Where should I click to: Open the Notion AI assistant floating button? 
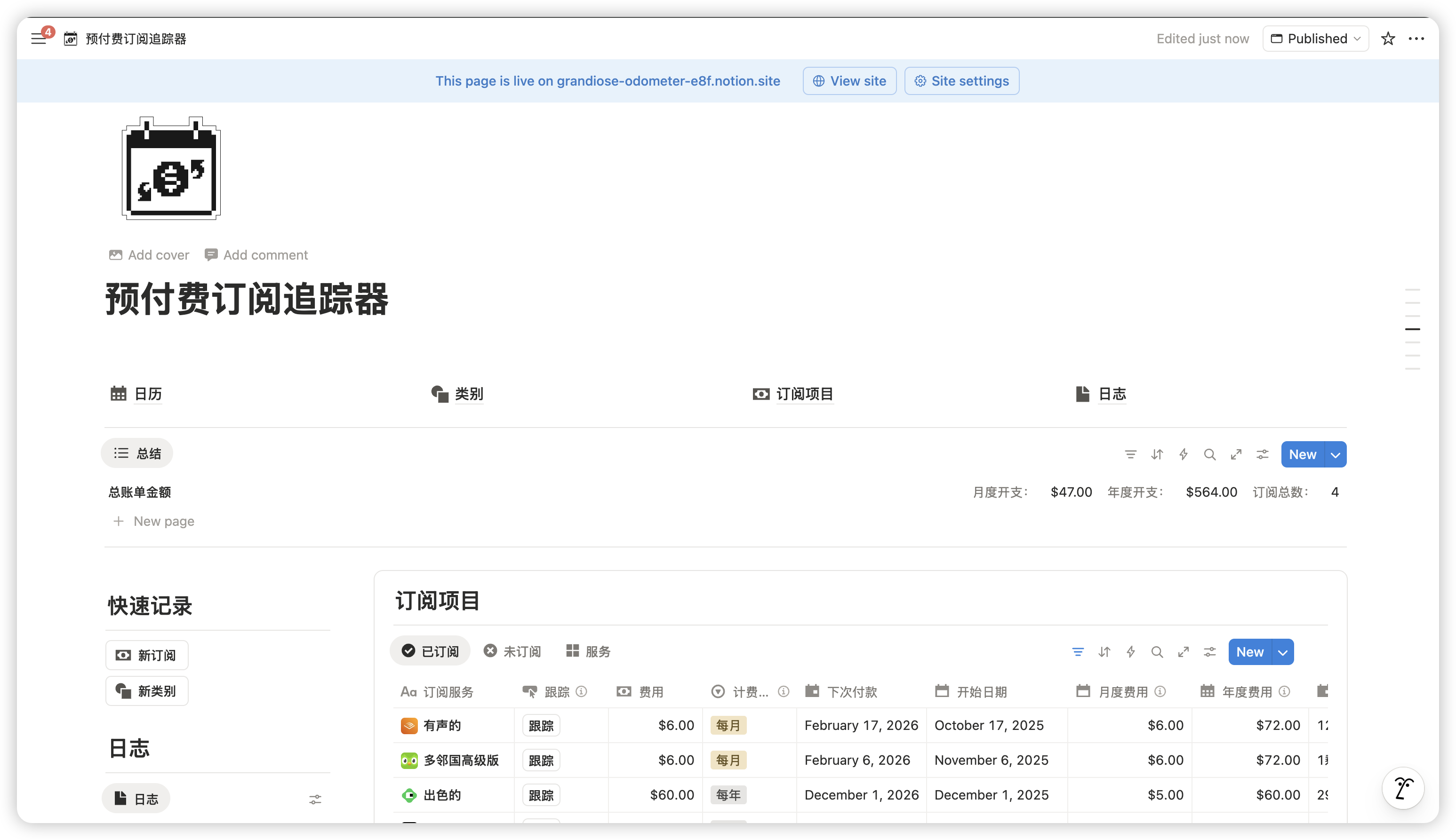(1402, 788)
